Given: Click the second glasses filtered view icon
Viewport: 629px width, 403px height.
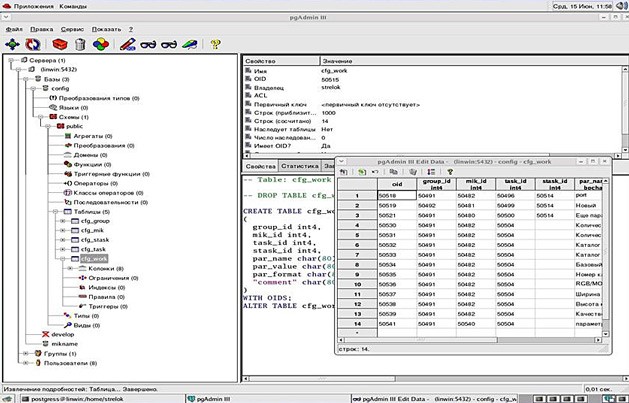Looking at the screenshot, I should [169, 45].
